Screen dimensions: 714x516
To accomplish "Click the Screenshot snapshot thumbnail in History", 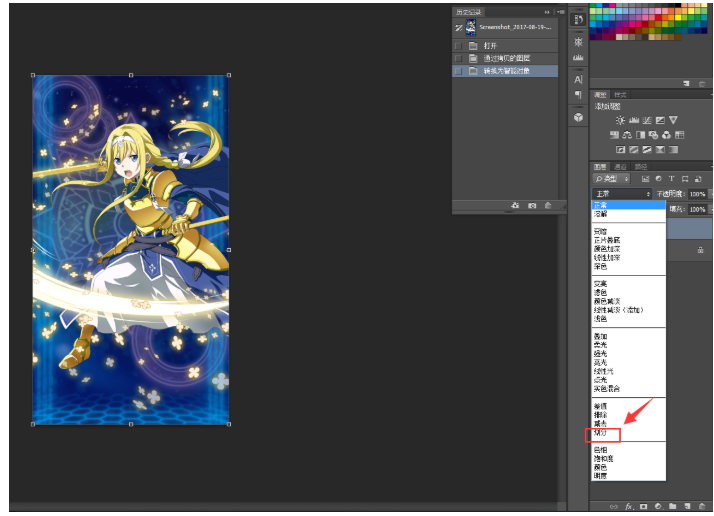I will [x=471, y=27].
